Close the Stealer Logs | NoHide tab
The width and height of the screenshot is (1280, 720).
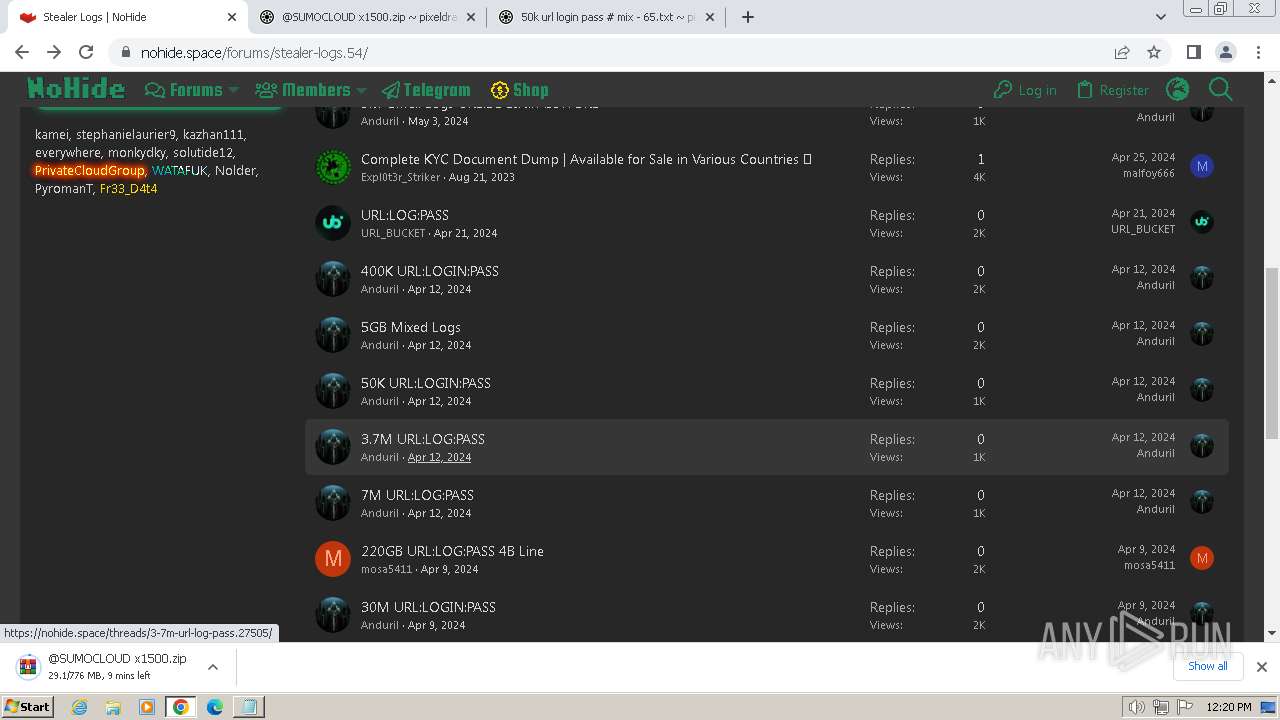(232, 17)
